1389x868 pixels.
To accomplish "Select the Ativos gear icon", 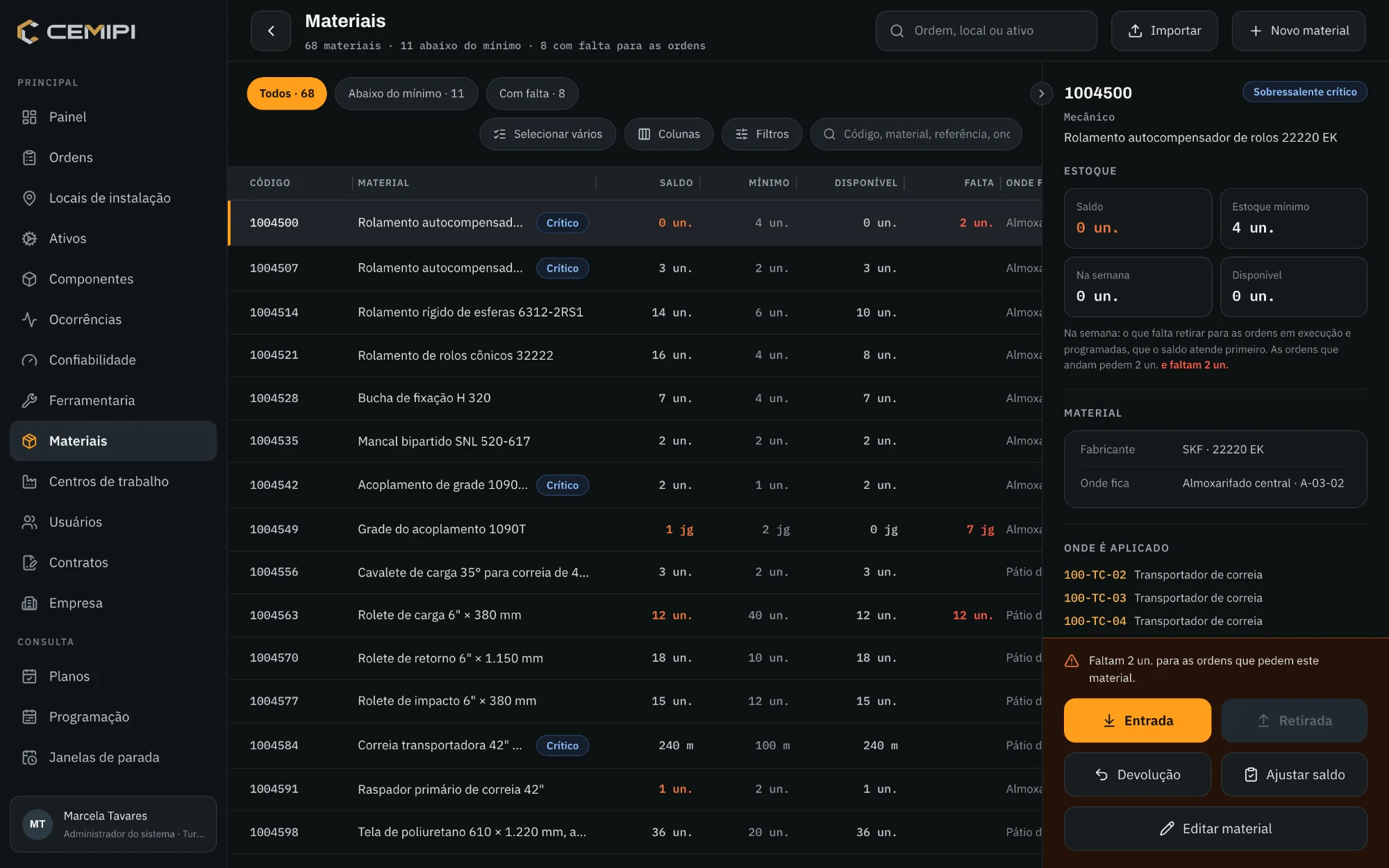I will (29, 239).
